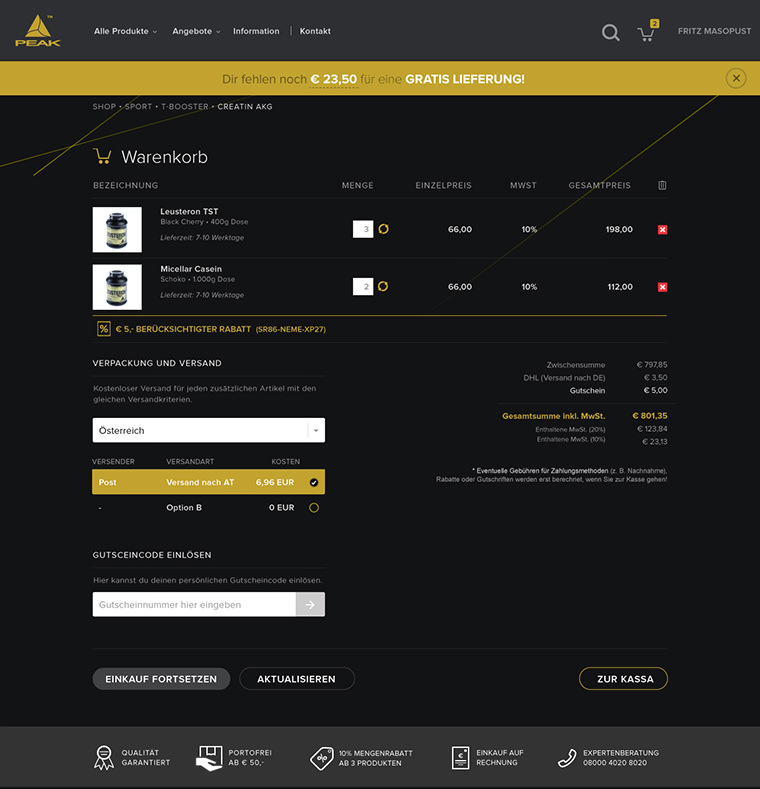The height and width of the screenshot is (789, 760).
Task: Click the Einkauf auf Rechnung invoice icon
Action: (460, 758)
